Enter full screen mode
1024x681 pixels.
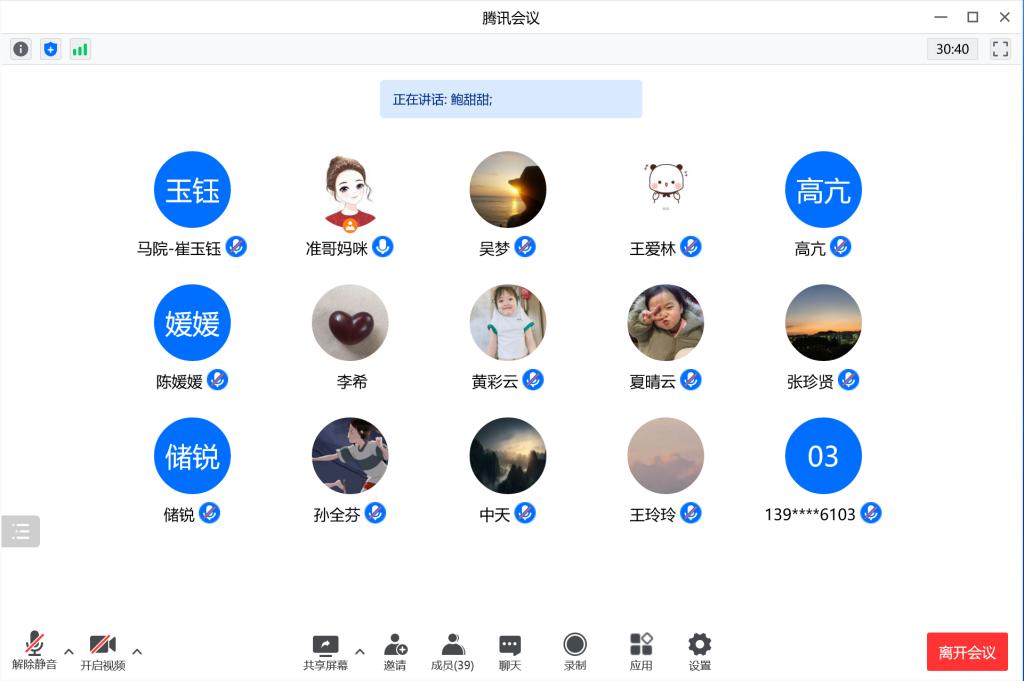tap(1000, 49)
